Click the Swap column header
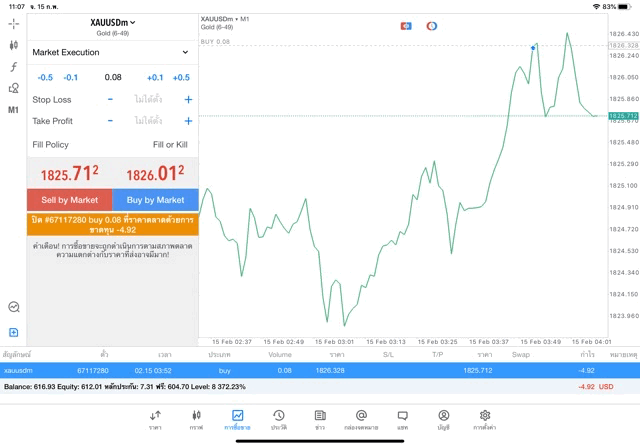Image resolution: width=640 pixels, height=447 pixels. 521,354
